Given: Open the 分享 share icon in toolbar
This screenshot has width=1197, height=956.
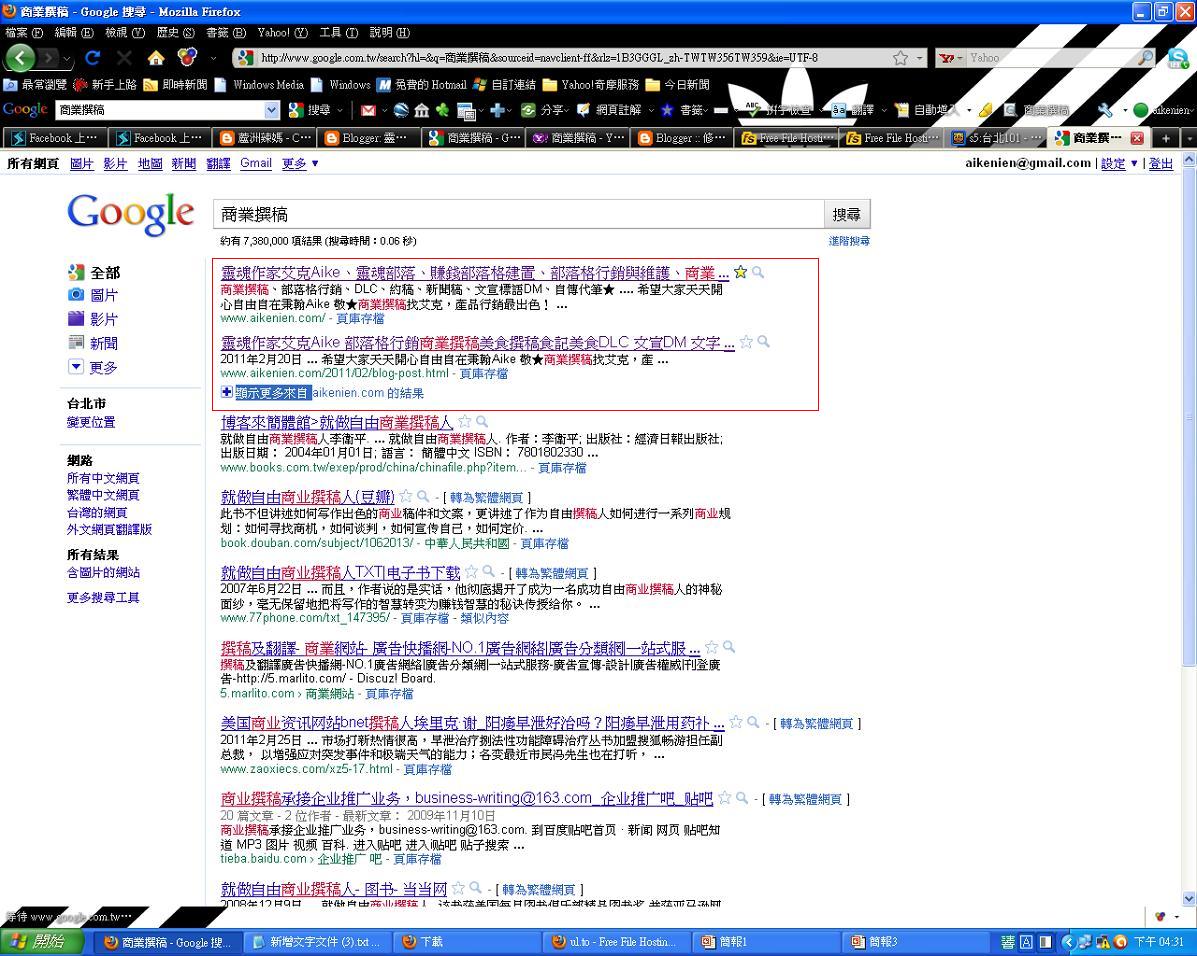Looking at the screenshot, I should click(528, 111).
